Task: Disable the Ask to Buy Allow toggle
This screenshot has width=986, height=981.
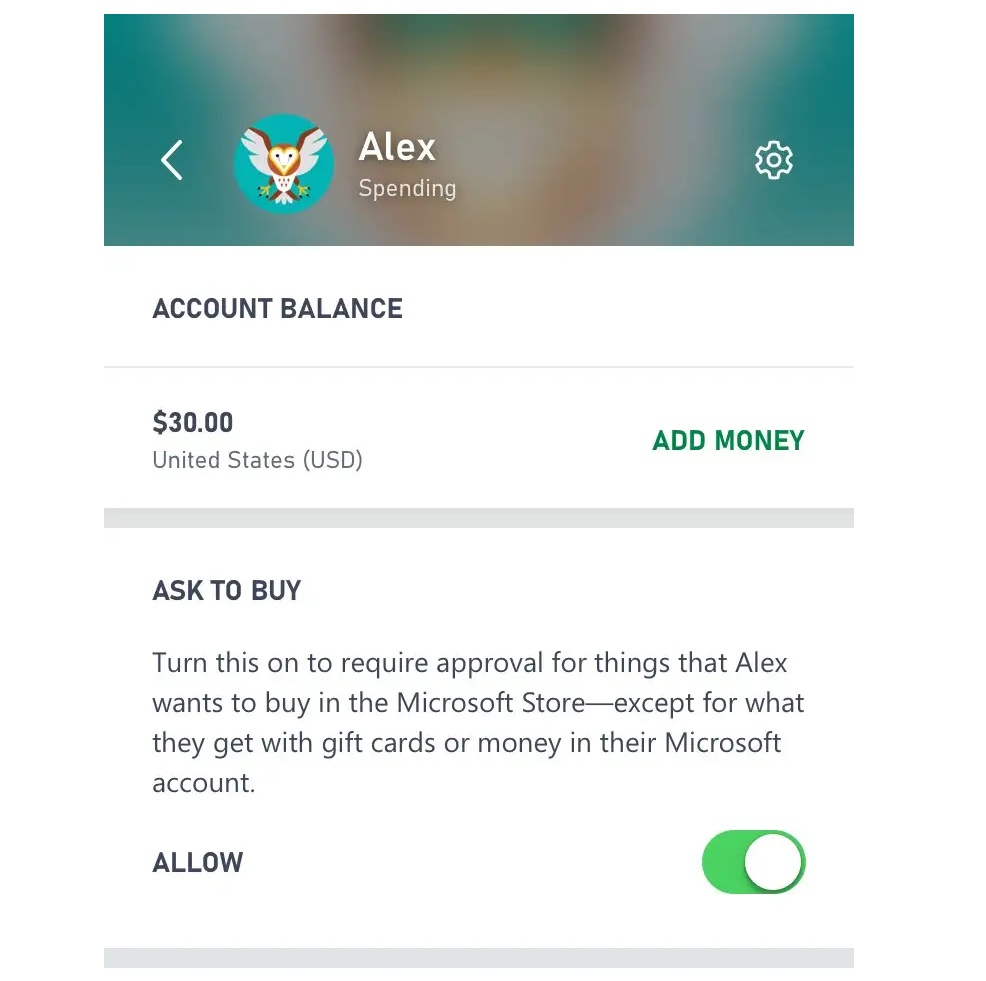Action: pos(753,862)
